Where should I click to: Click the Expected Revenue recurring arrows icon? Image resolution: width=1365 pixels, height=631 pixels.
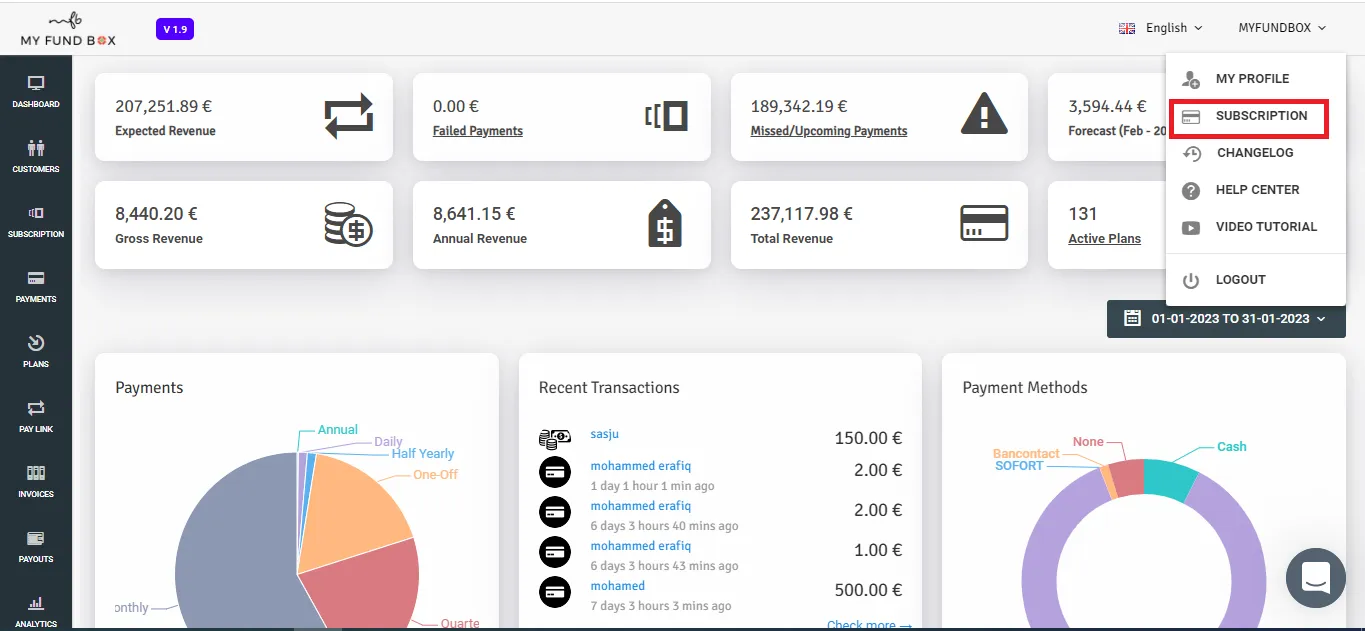click(x=349, y=116)
